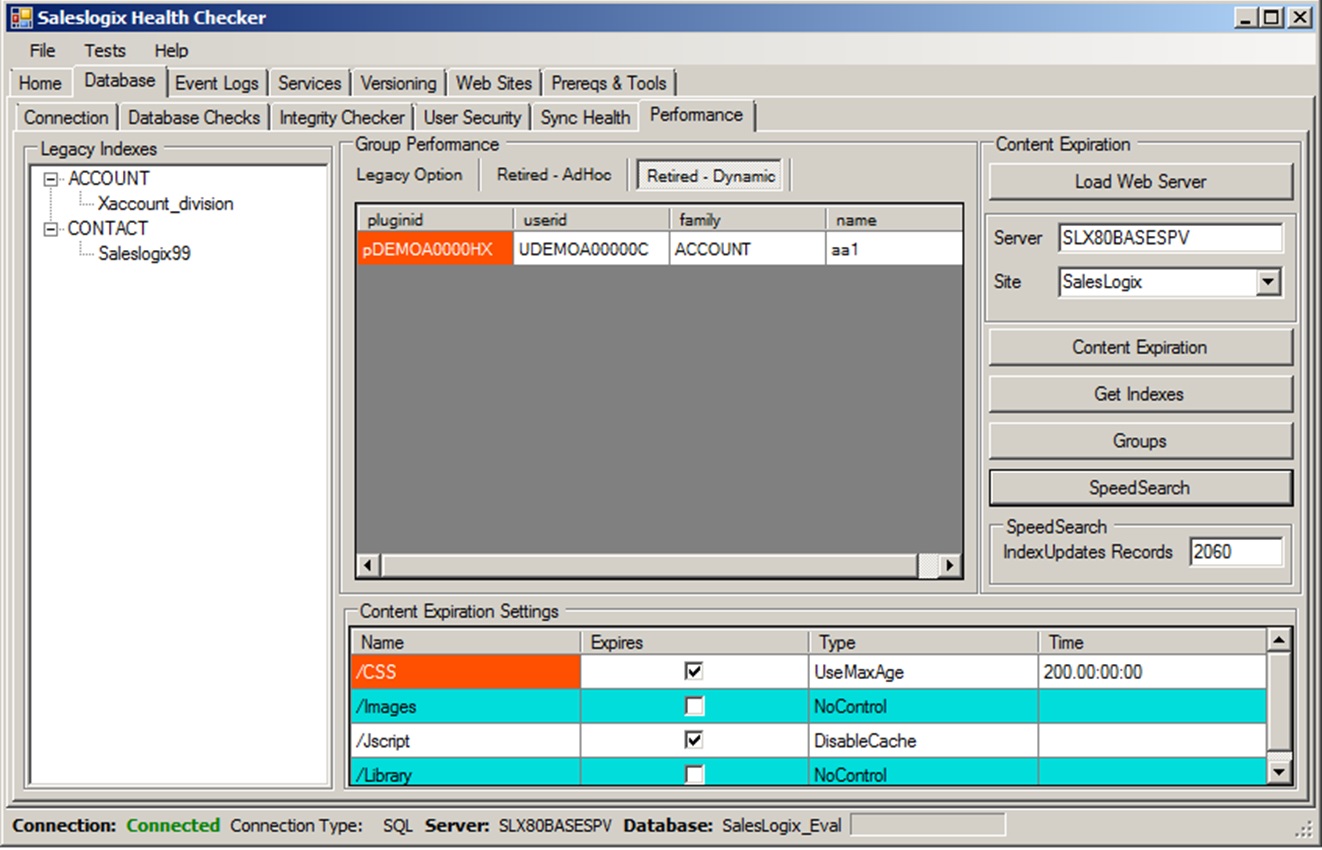Image resolution: width=1322 pixels, height=850 pixels.
Task: Select the CONTACT tree label
Action: (107, 229)
